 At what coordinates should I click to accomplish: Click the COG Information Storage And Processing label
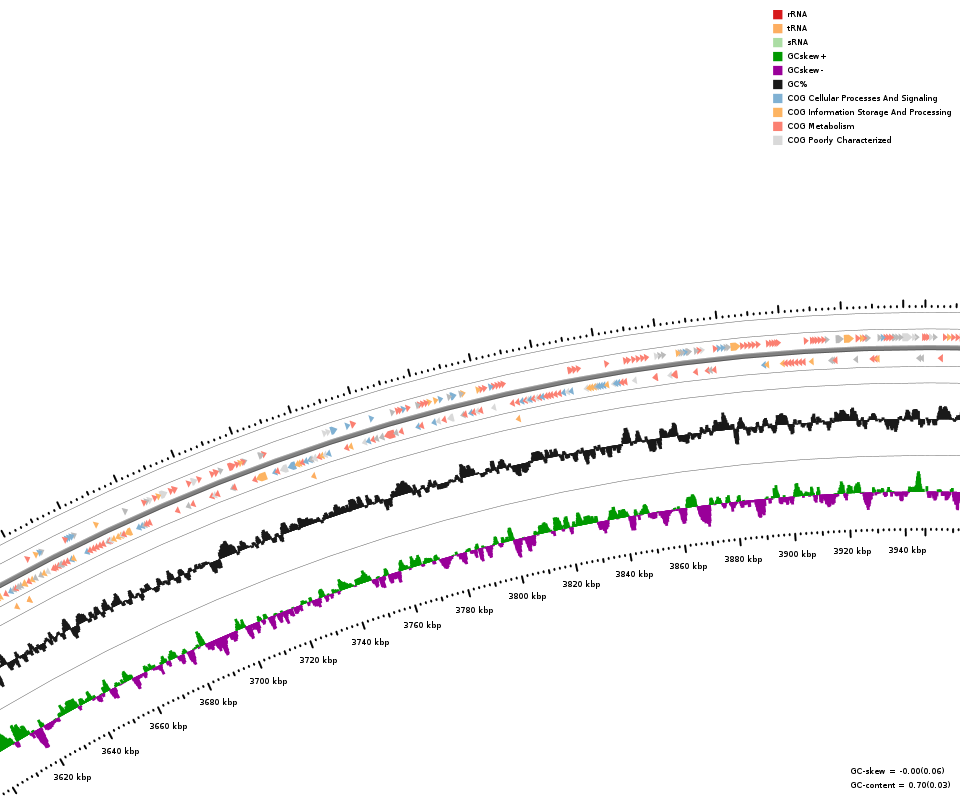point(869,112)
